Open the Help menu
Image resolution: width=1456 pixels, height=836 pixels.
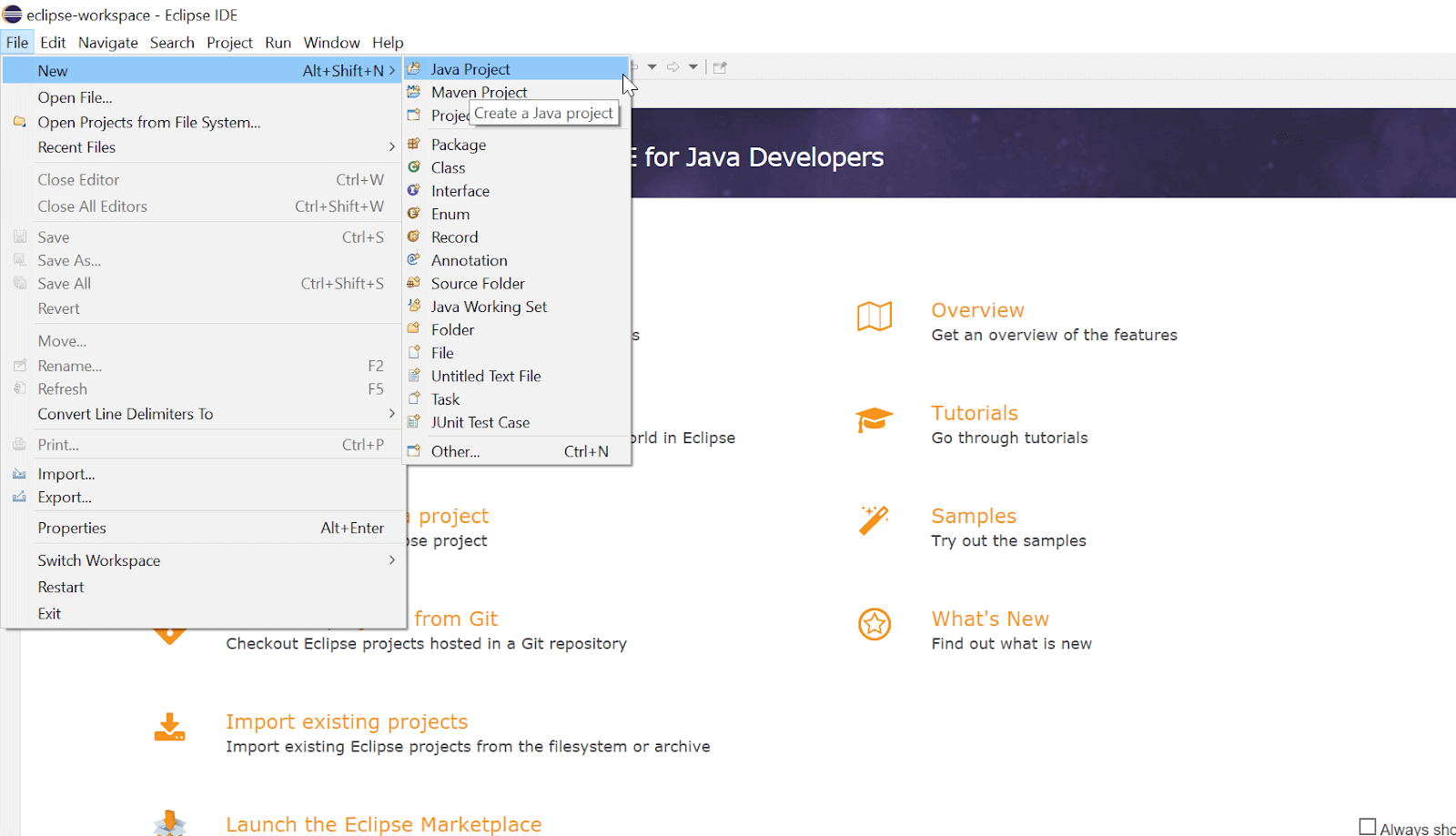click(388, 43)
